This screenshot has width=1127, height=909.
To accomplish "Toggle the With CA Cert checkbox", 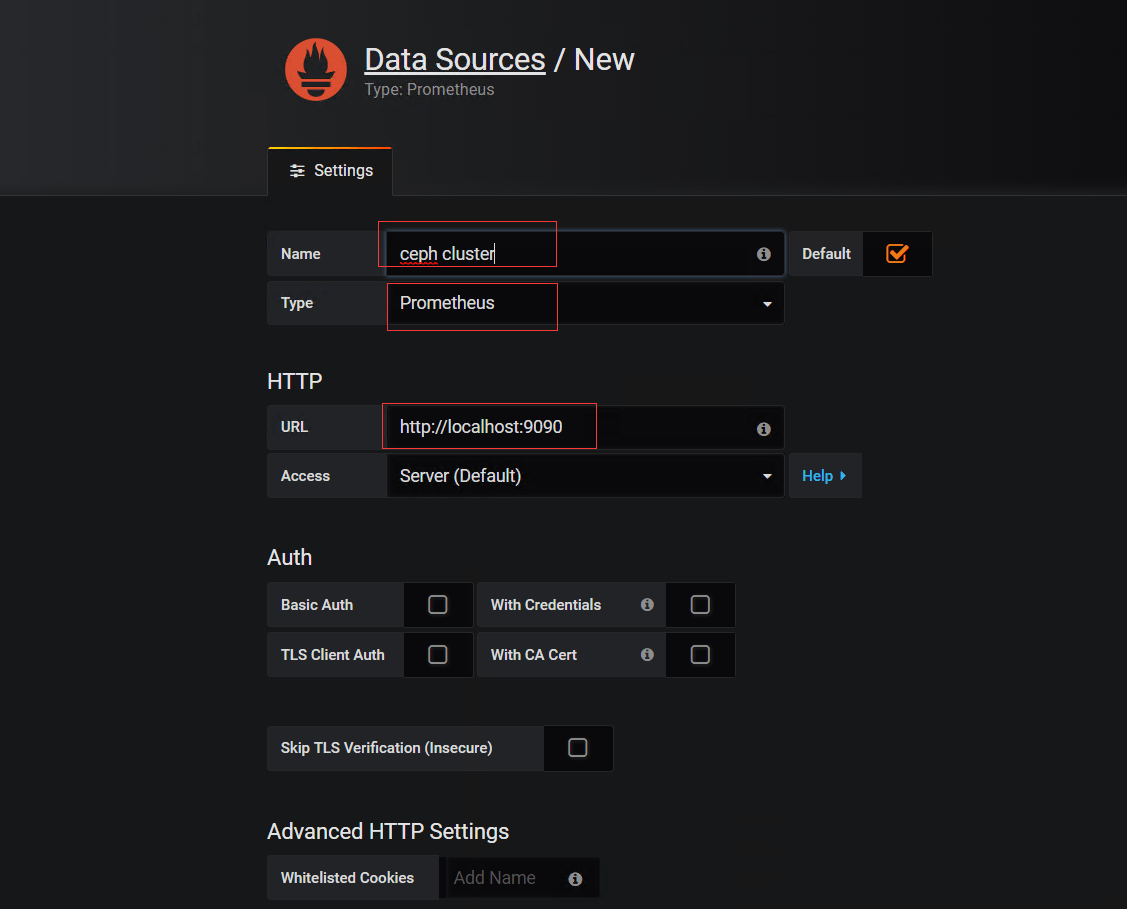I will (x=700, y=654).
